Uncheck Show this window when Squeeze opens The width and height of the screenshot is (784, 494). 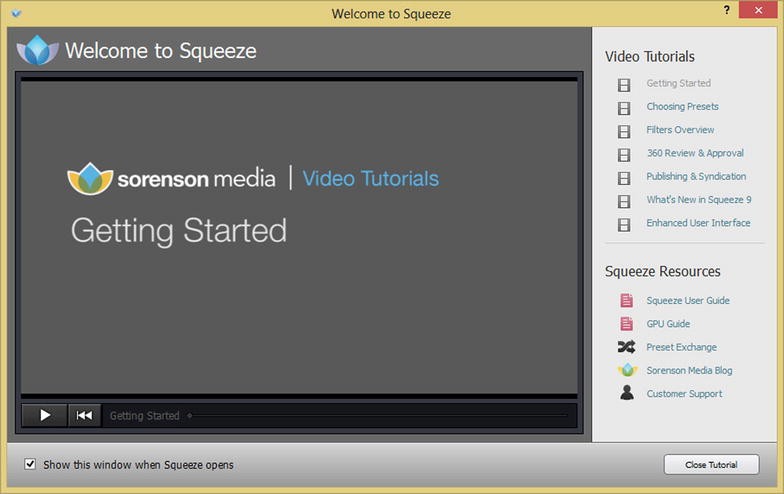[30, 464]
